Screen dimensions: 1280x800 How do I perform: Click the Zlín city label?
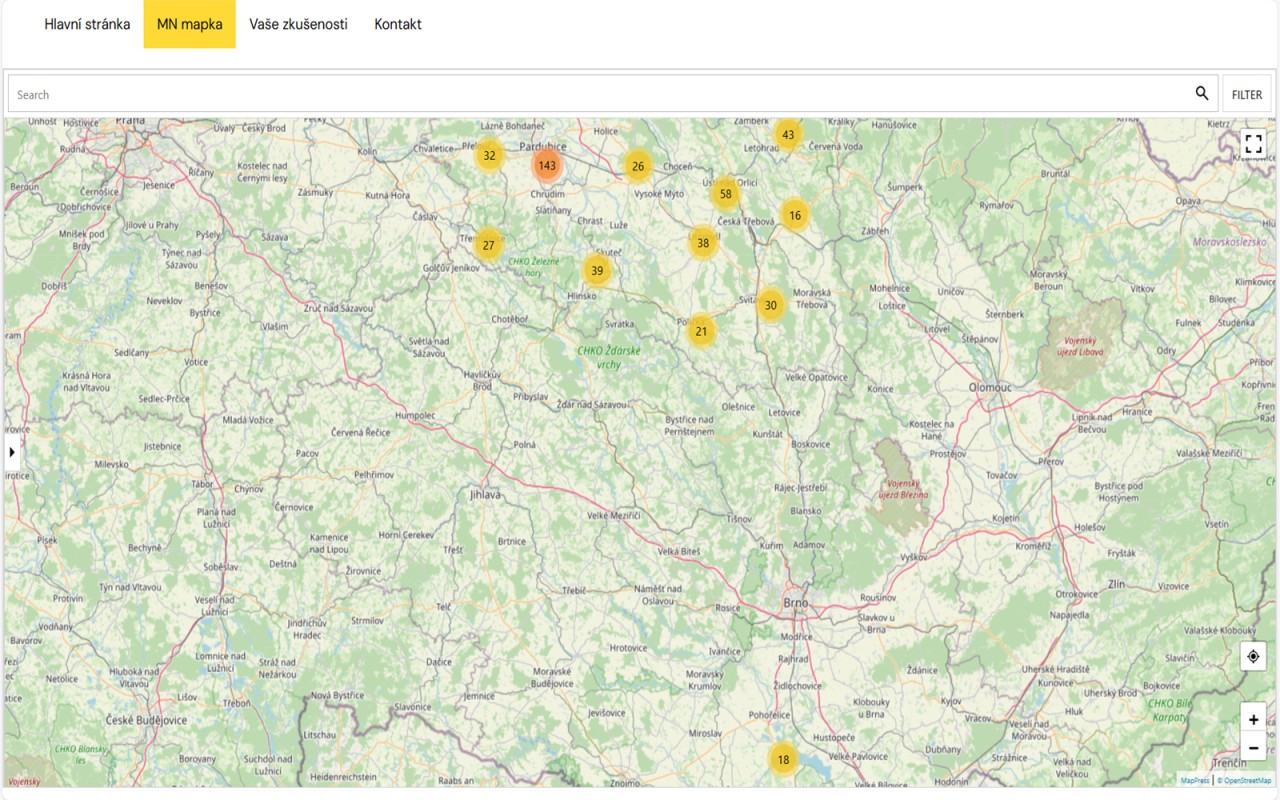1117,583
